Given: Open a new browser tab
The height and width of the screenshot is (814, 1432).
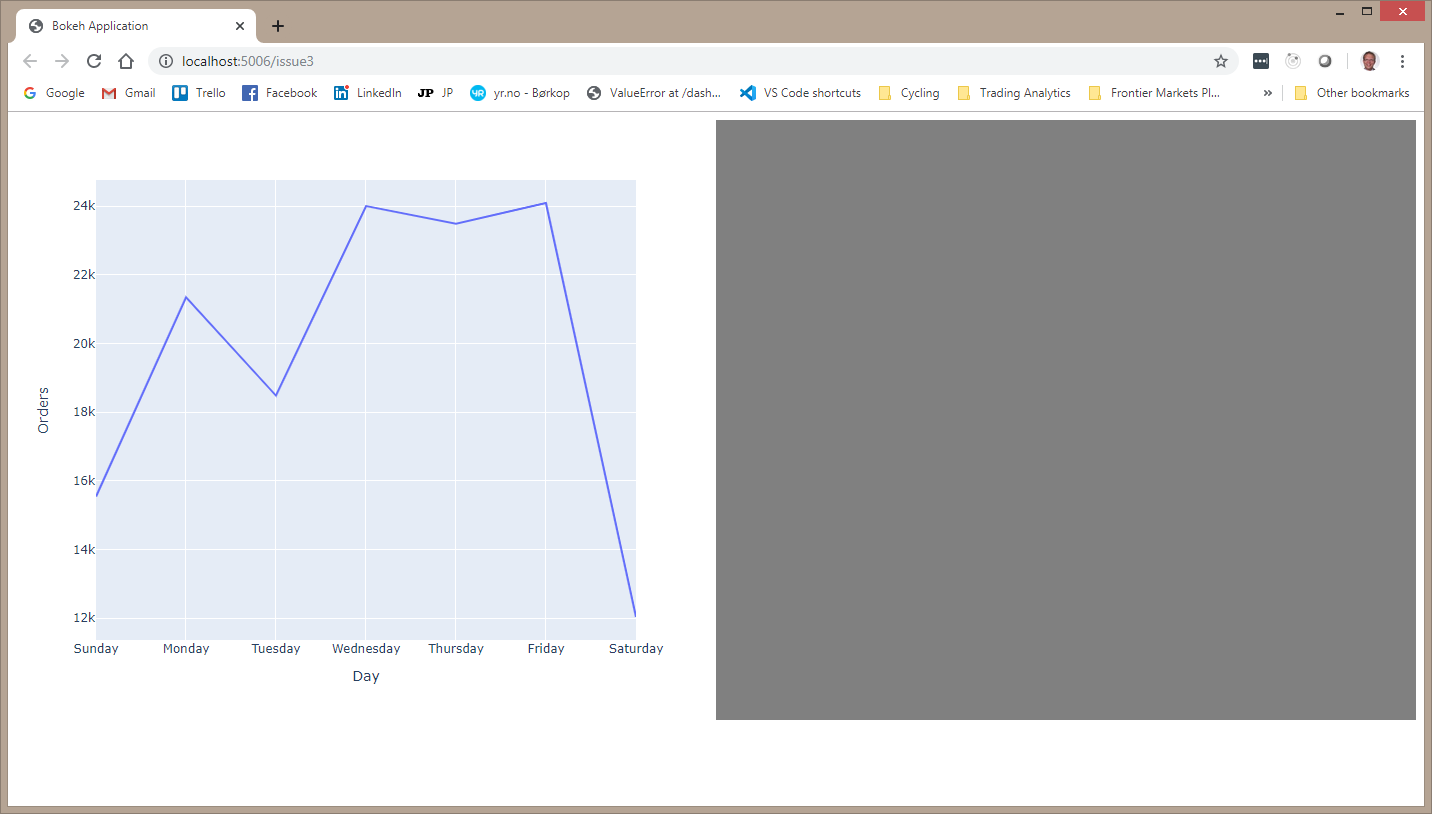Looking at the screenshot, I should pyautogui.click(x=277, y=25).
